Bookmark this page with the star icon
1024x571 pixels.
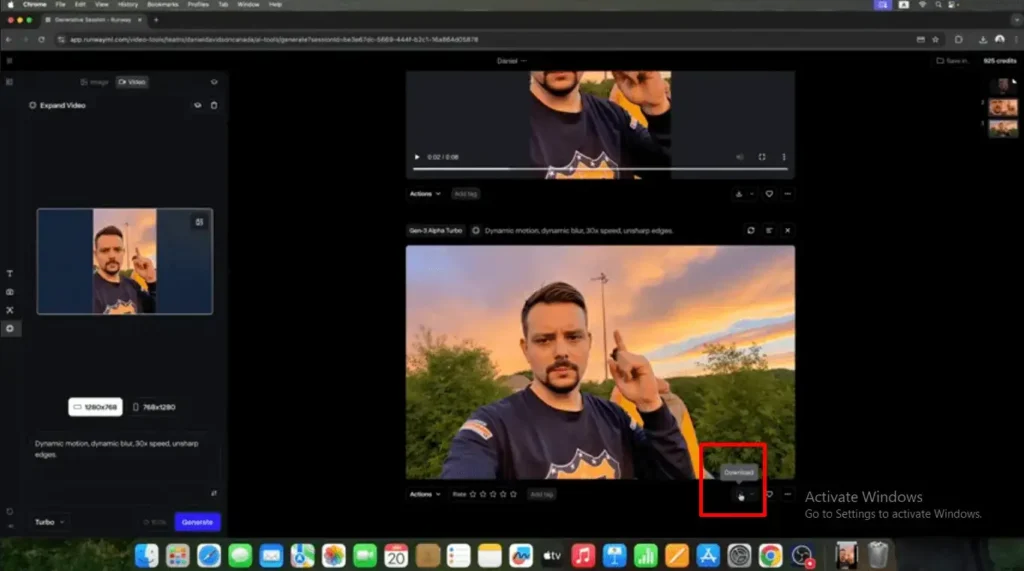(x=935, y=40)
